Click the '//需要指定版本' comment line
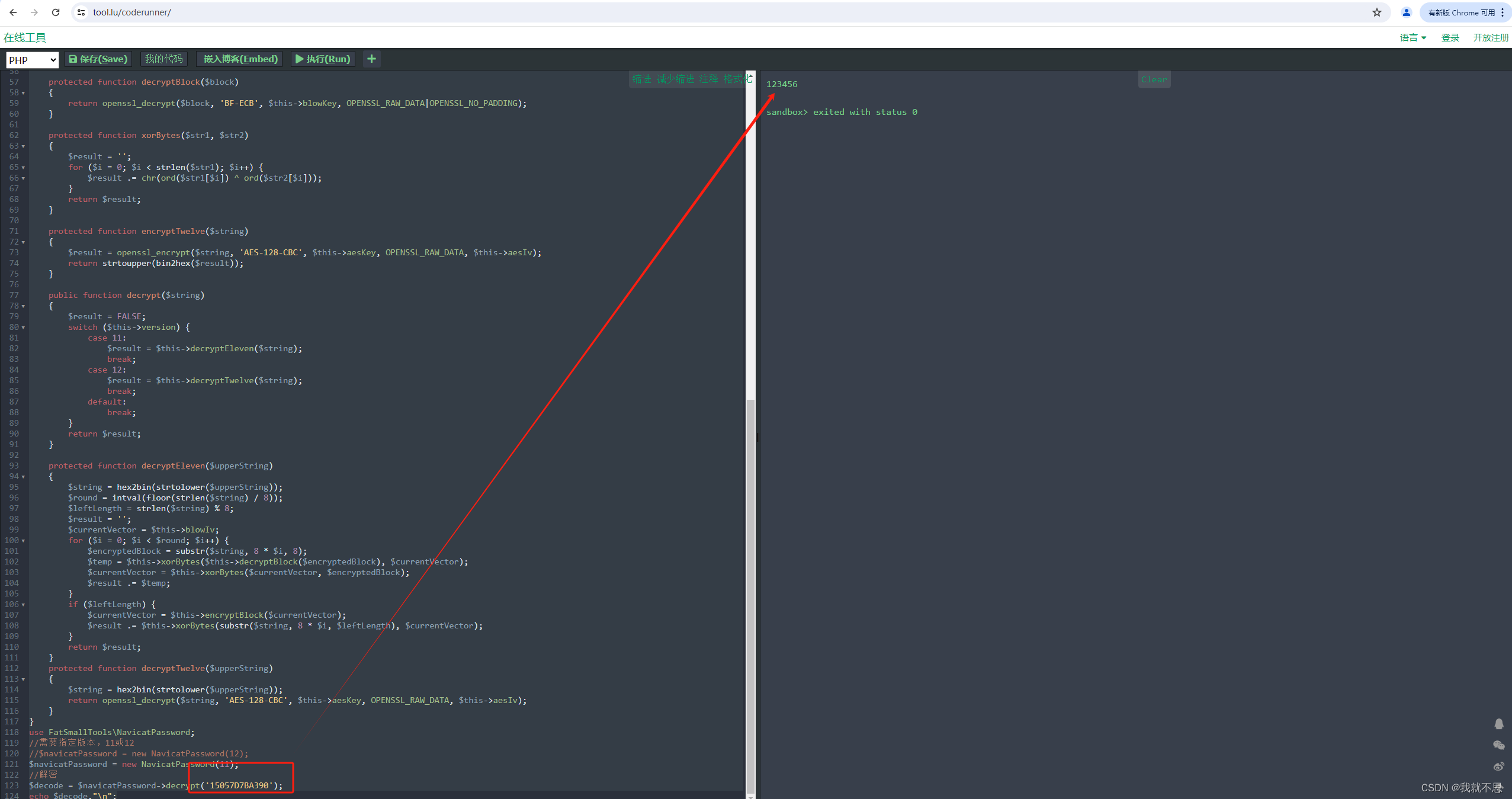This screenshot has height=799, width=1512. (x=82, y=743)
